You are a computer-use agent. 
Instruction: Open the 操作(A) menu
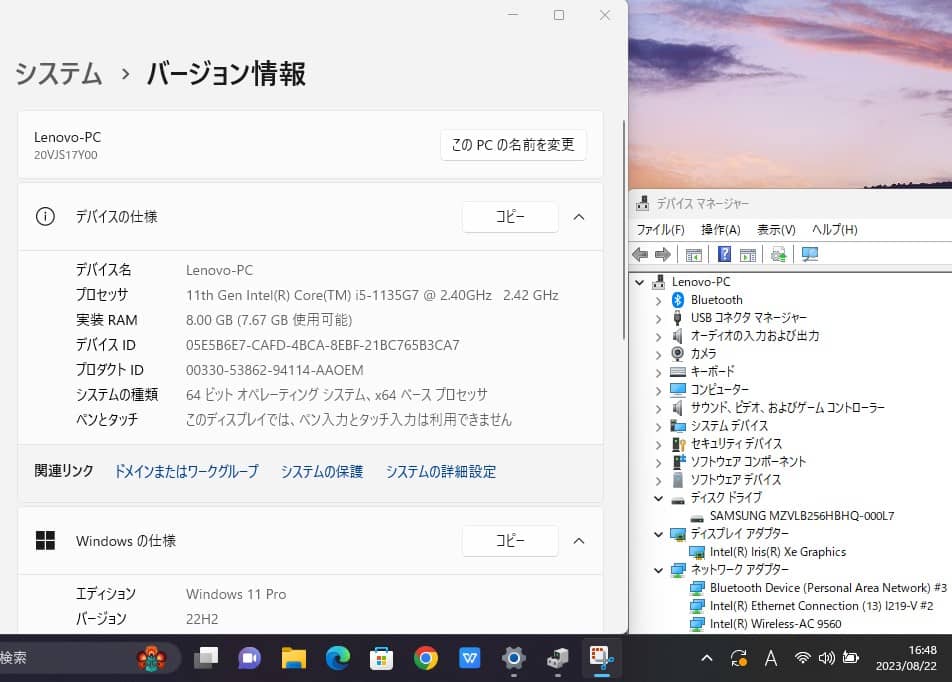pos(721,230)
